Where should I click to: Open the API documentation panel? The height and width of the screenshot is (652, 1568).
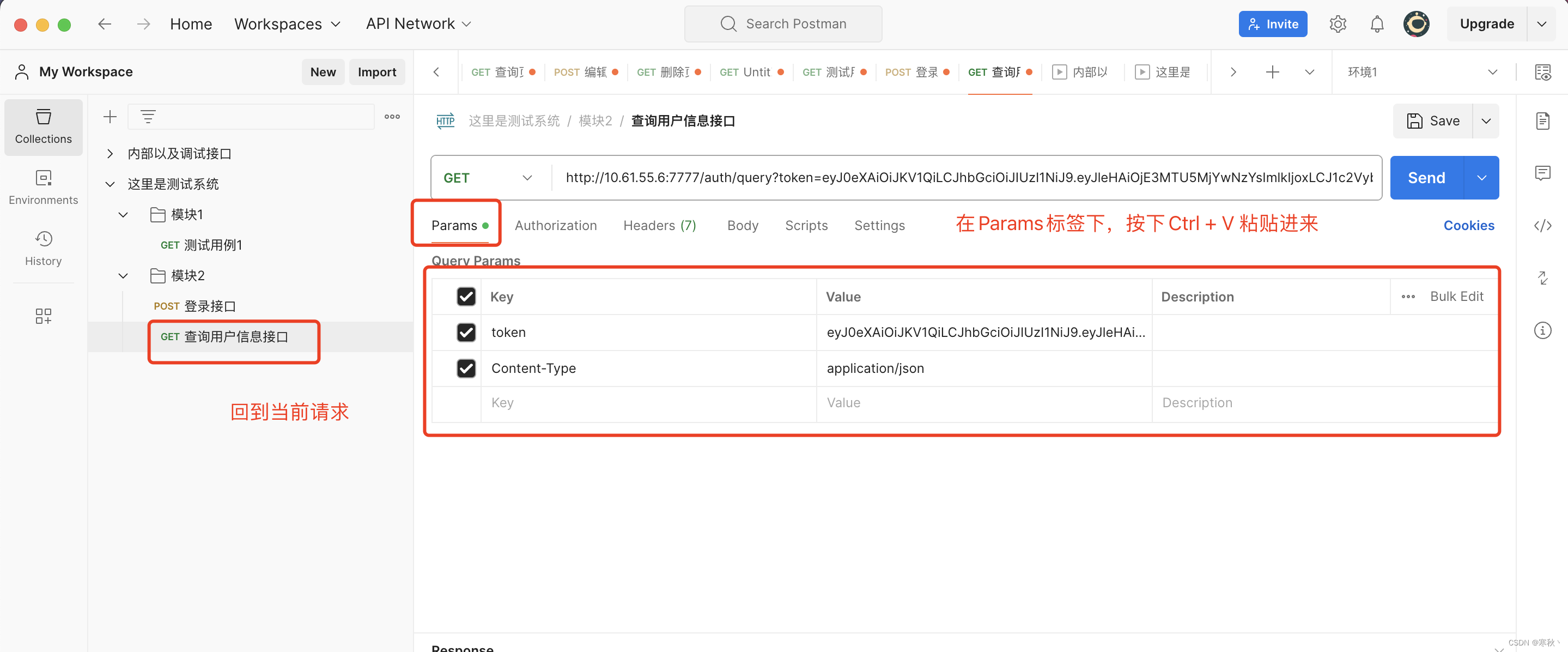tap(1544, 120)
